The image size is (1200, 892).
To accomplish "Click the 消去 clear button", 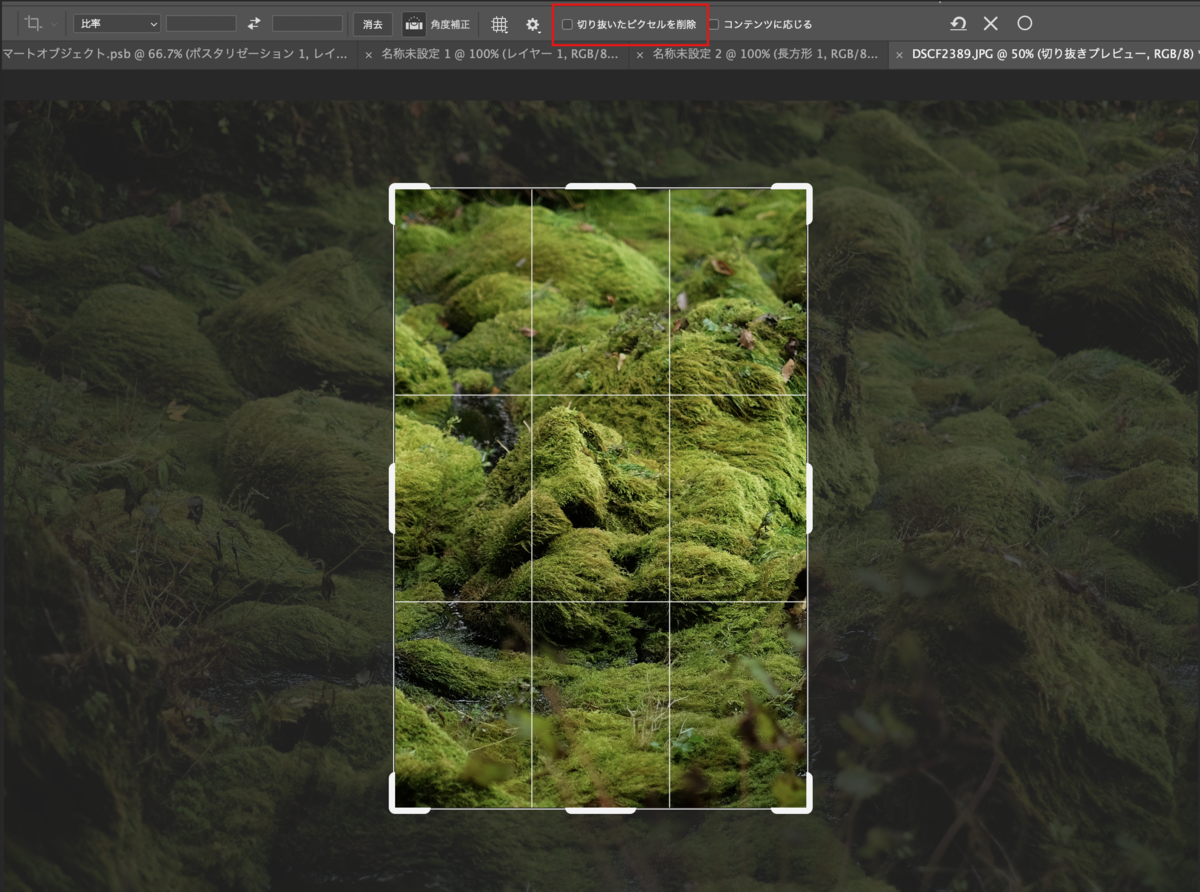I will 373,23.
